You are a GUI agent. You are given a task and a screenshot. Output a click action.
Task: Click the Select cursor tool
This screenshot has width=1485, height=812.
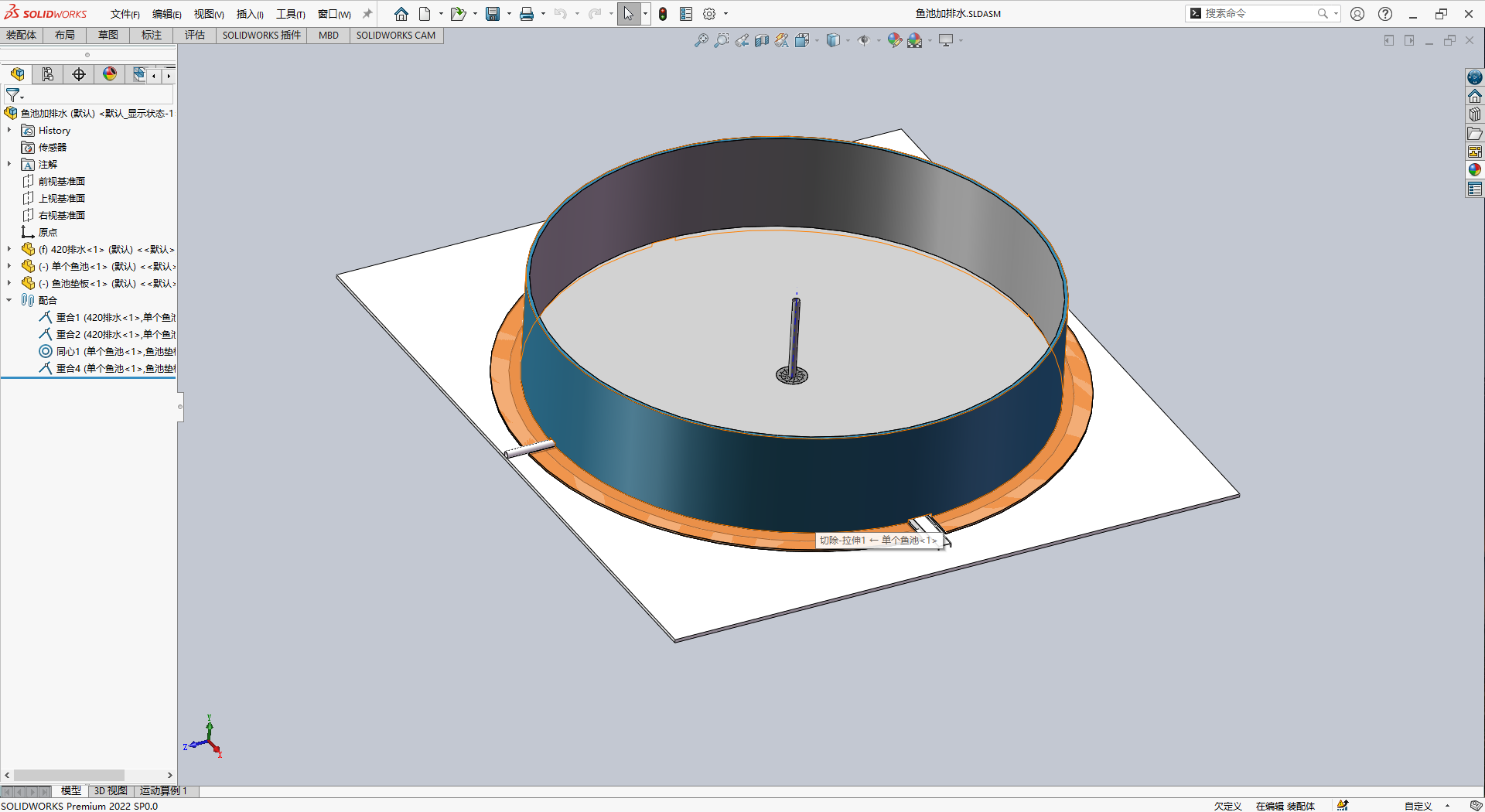pyautogui.click(x=629, y=14)
